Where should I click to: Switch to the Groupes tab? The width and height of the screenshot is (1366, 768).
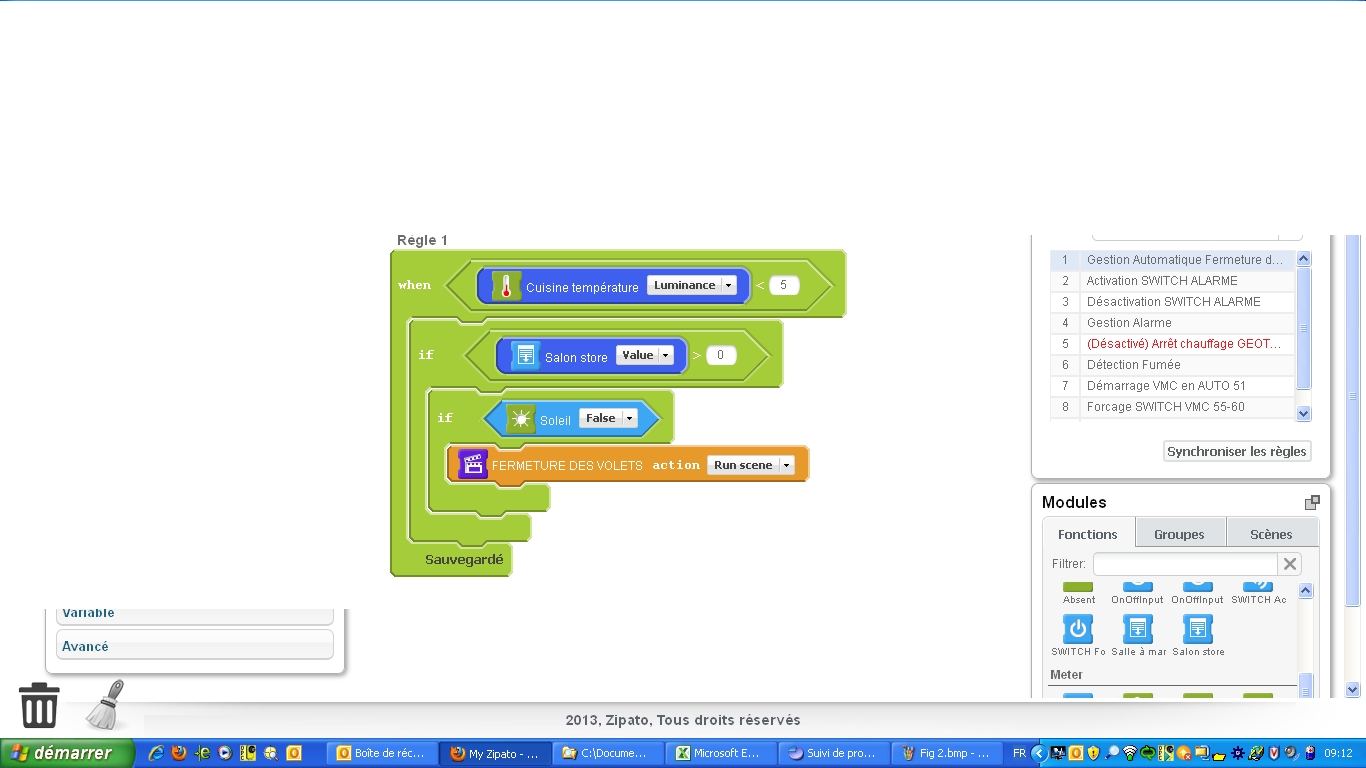1179,534
